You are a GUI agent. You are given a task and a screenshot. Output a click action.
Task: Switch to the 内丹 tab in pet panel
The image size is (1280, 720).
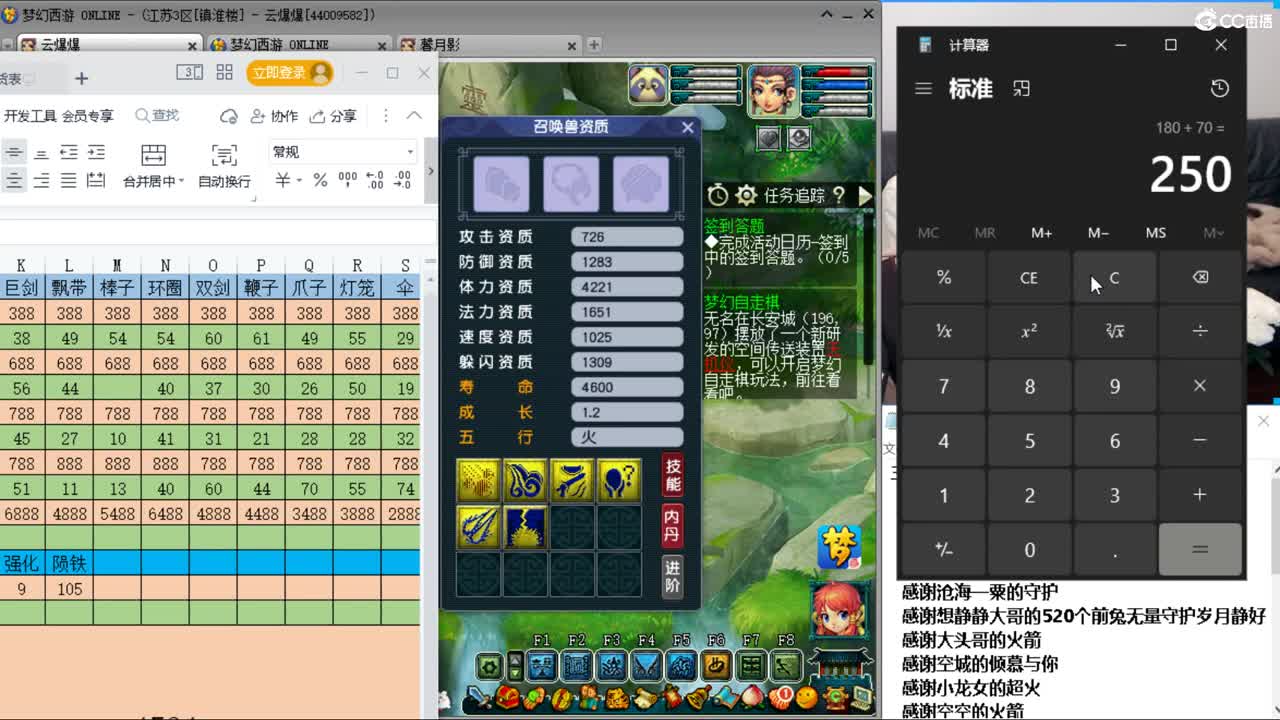(673, 524)
